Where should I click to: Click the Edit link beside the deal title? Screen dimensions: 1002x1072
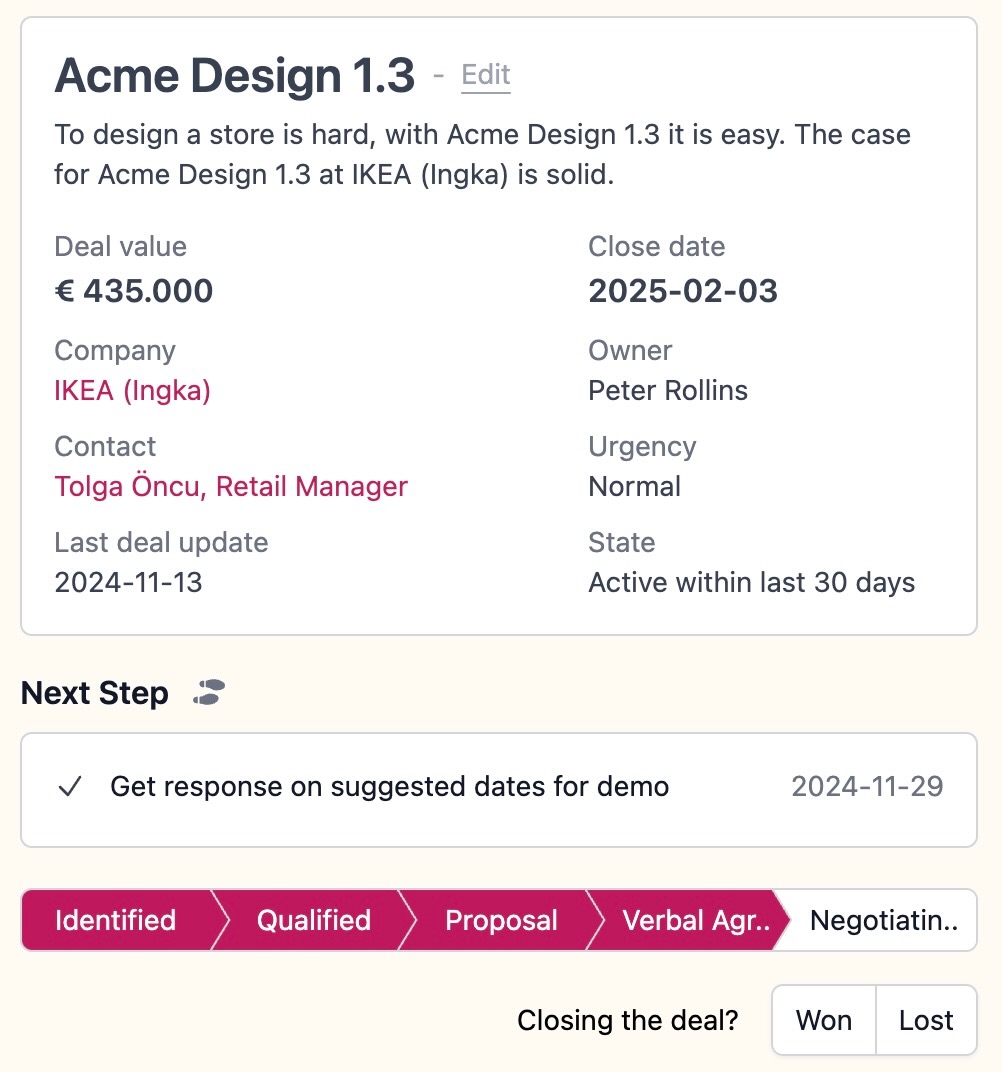click(x=485, y=75)
